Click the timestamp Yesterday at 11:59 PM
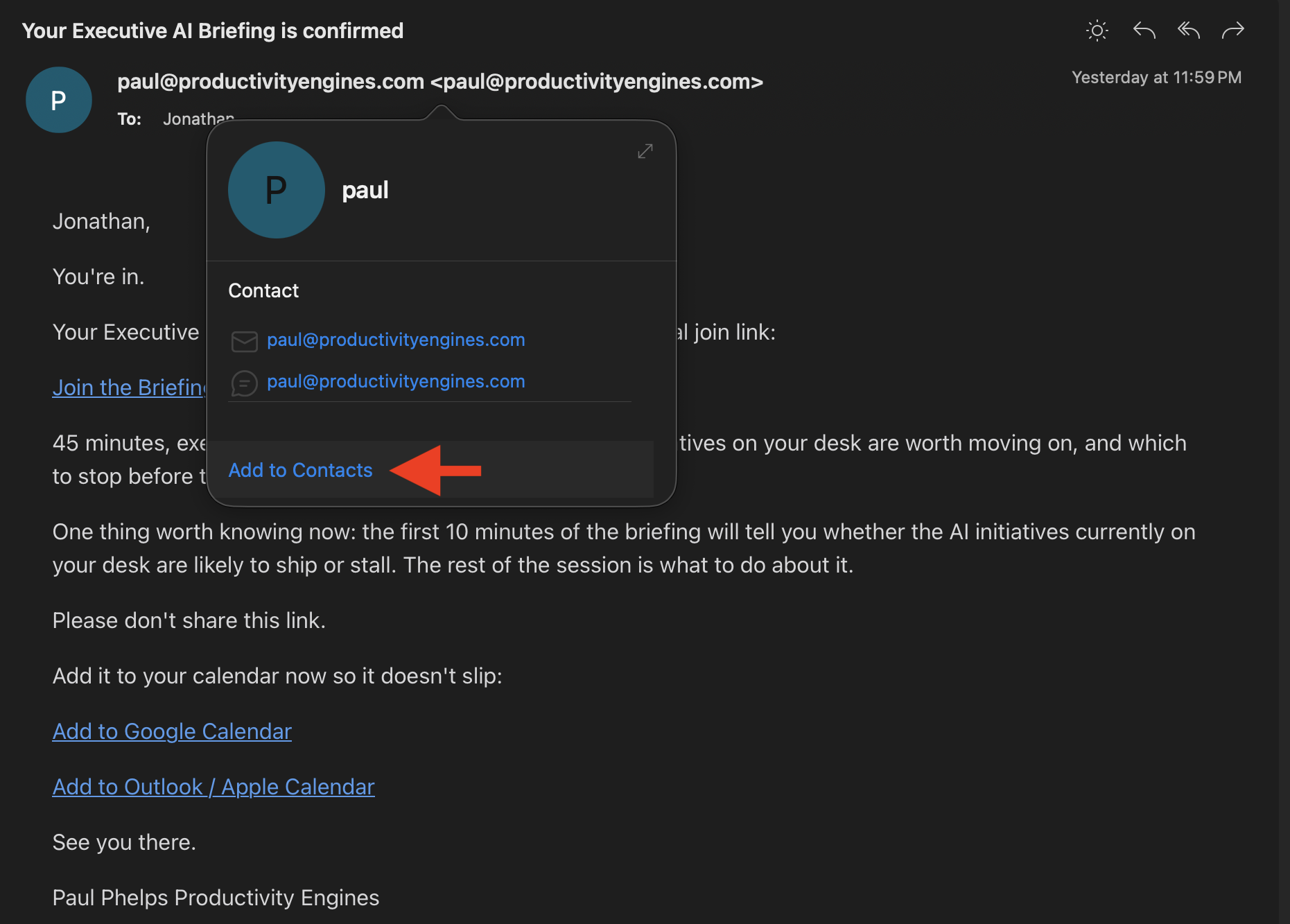This screenshot has height=924, width=1290. point(1156,78)
